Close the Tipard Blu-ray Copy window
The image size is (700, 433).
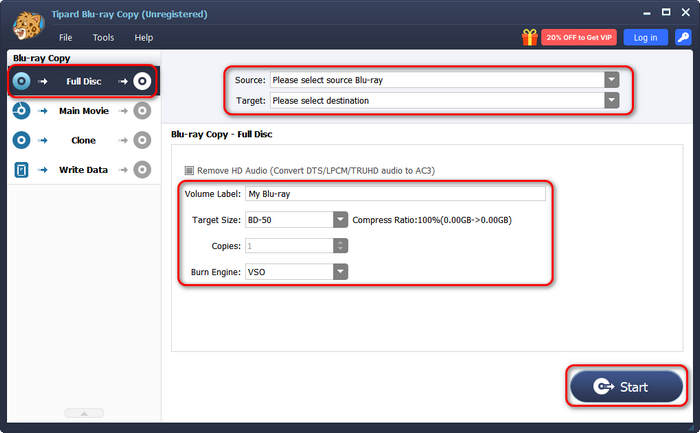point(686,12)
